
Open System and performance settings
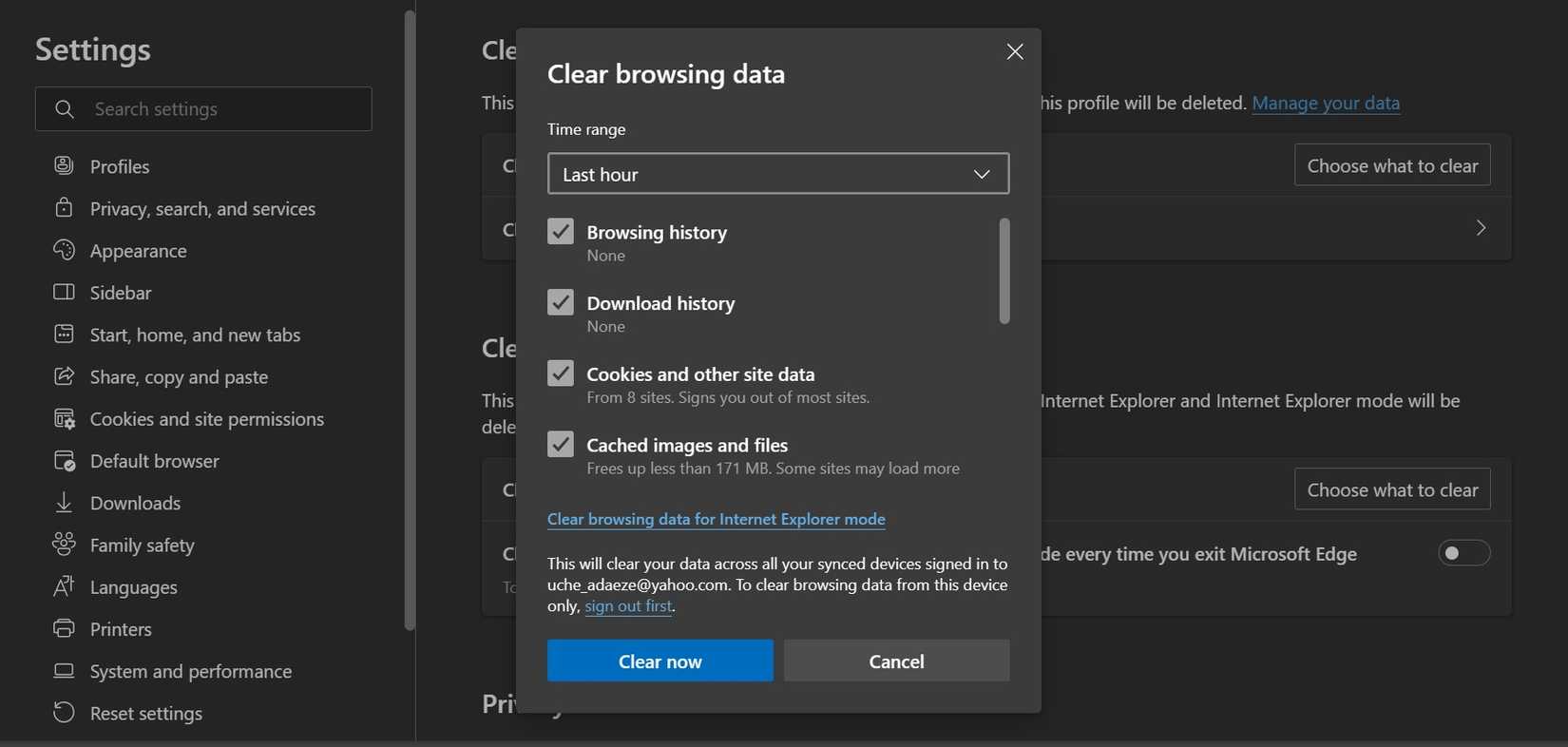pos(190,671)
